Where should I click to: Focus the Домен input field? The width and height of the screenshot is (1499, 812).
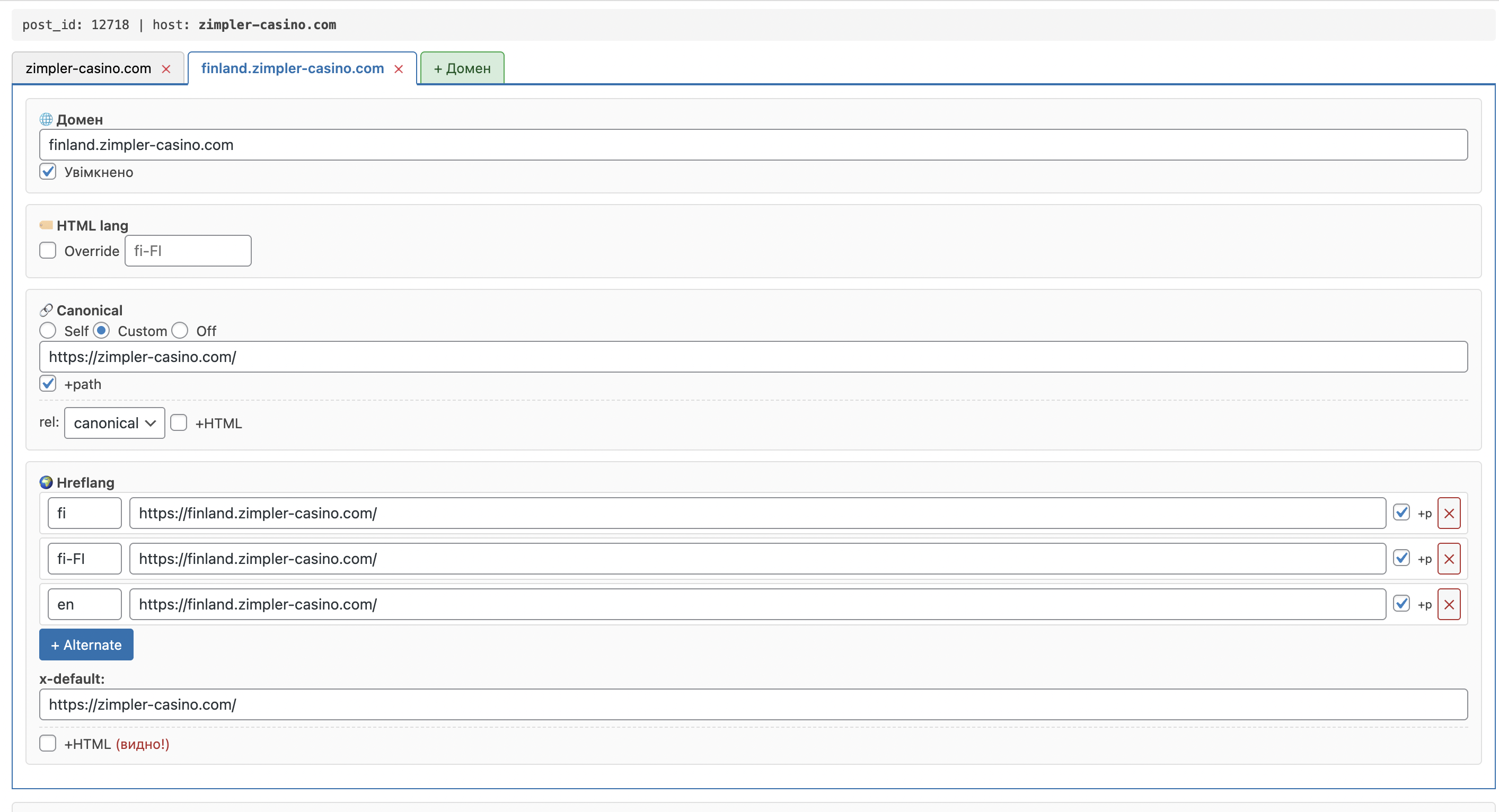pos(754,145)
